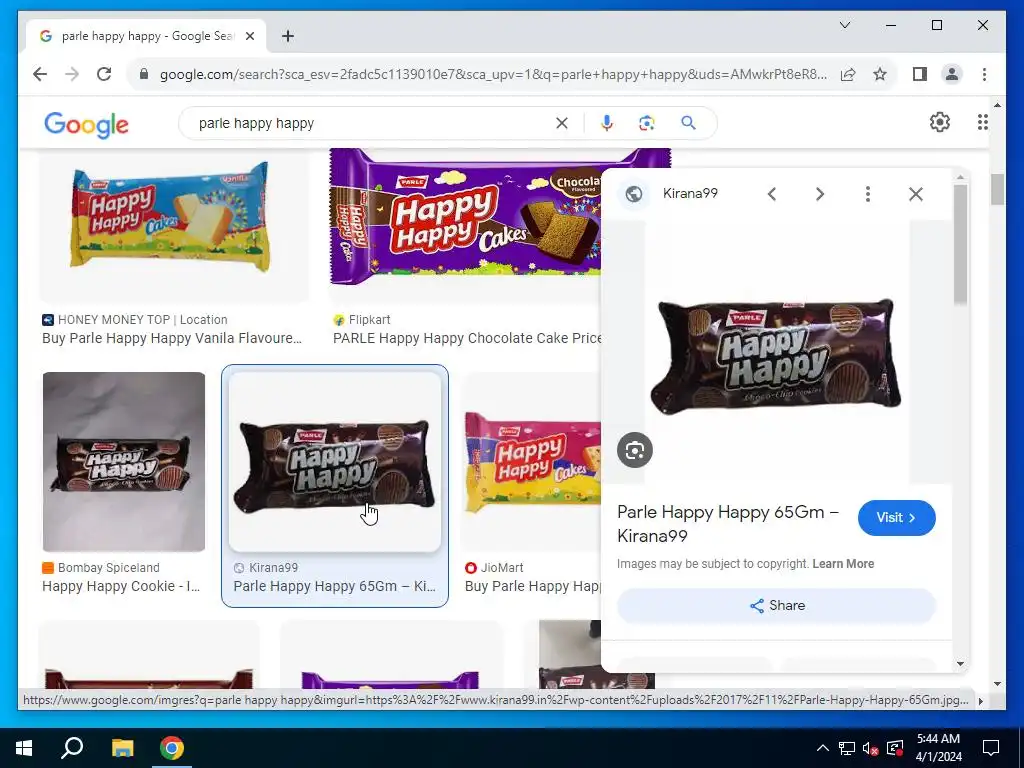
Task: Click the preview panel scrollbar thumb
Action: [960, 245]
